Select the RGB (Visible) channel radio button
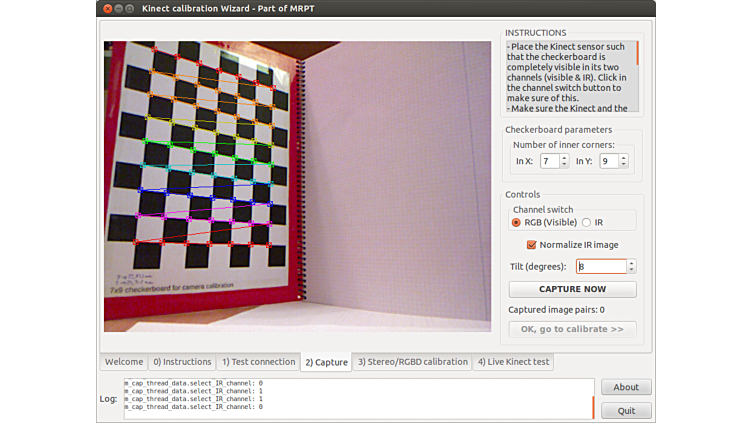Image resolution: width=752 pixels, height=423 pixels. 516,222
